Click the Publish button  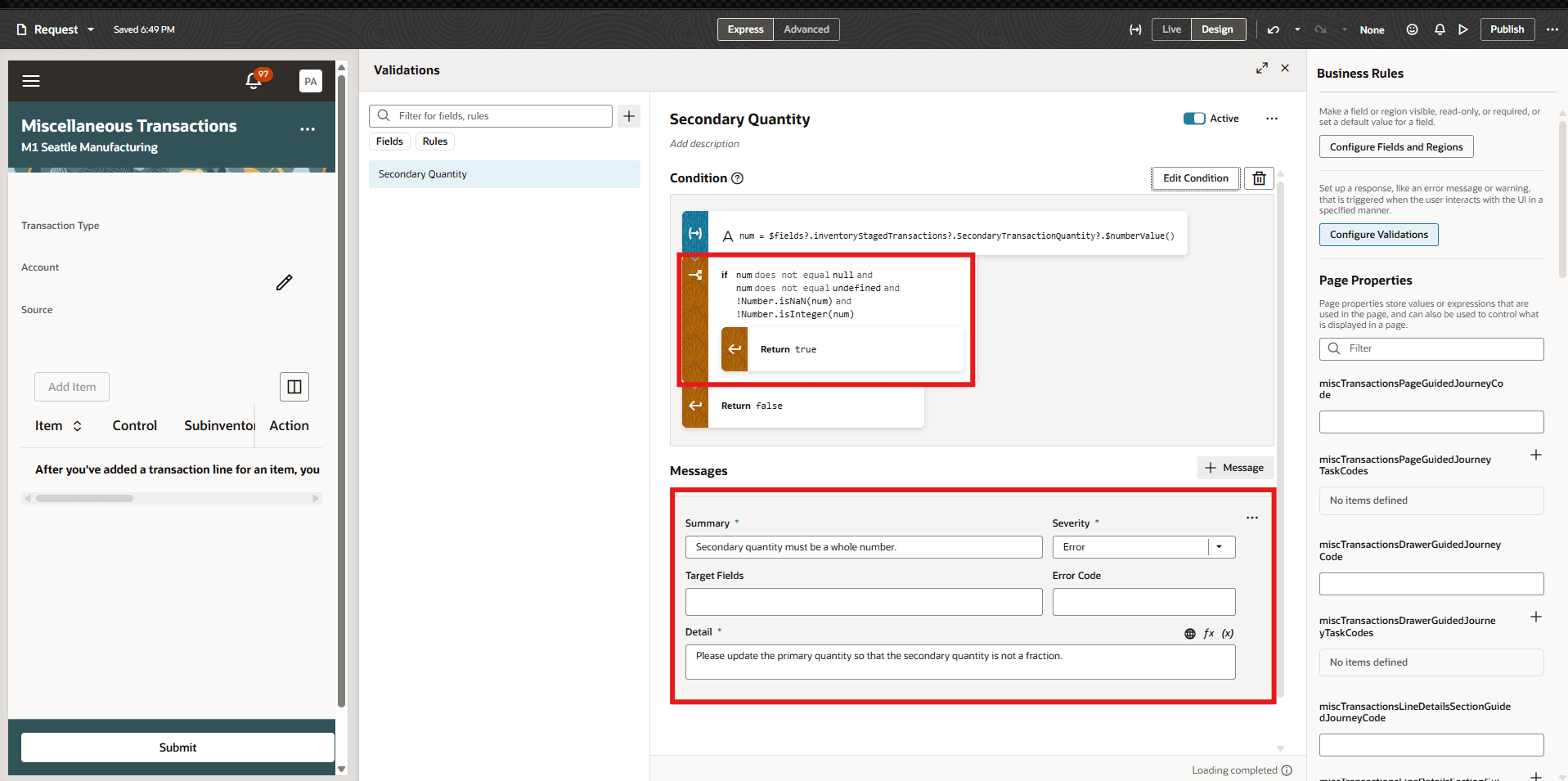[x=1507, y=29]
